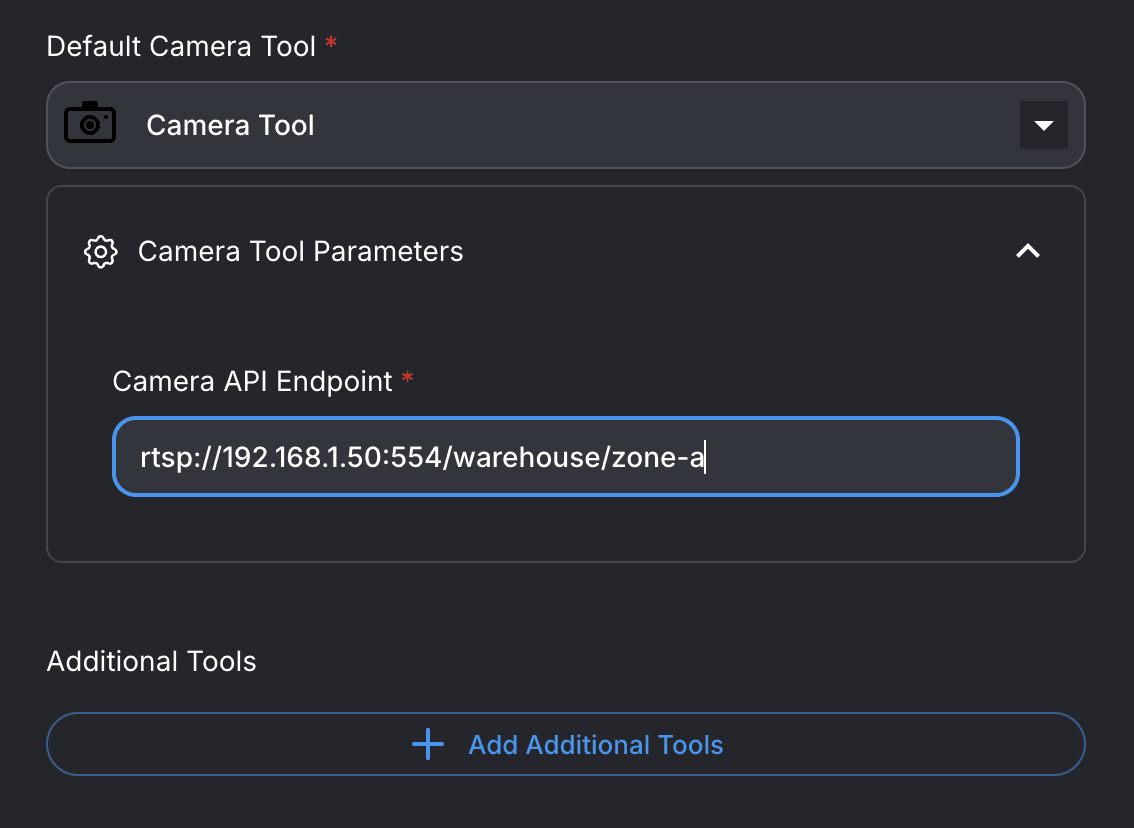Viewport: 1134px width, 828px height.
Task: Focus the Camera API Endpoint input field
Action: 565,456
